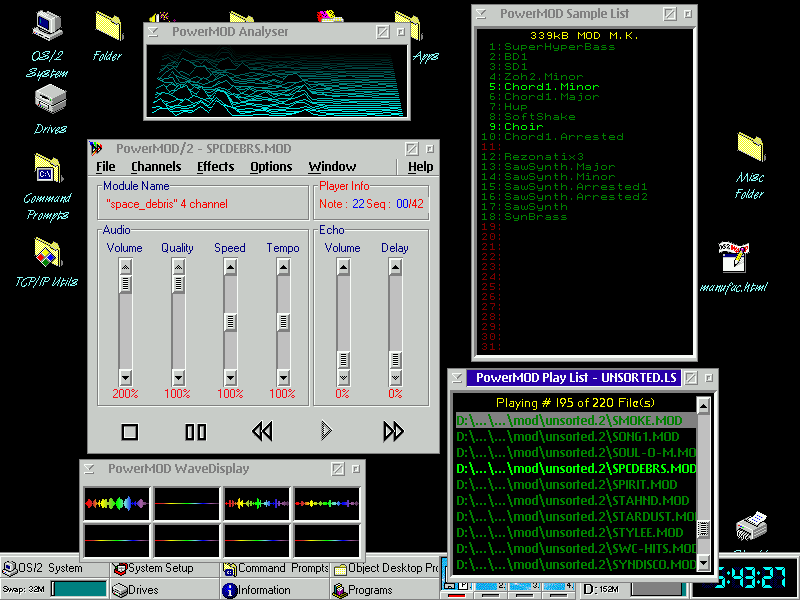The height and width of the screenshot is (600, 800).
Task: Click Tempo slider down arrow
Action: pyautogui.click(x=283, y=378)
